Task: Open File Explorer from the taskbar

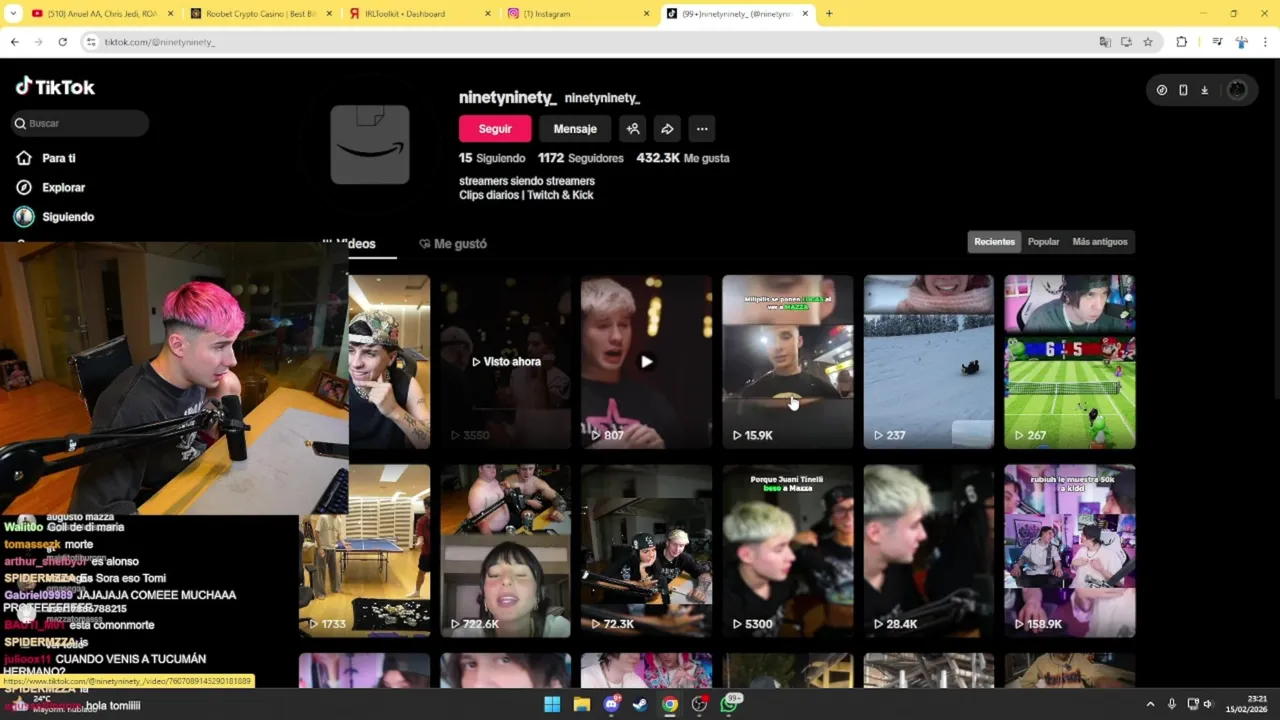Action: click(x=581, y=705)
